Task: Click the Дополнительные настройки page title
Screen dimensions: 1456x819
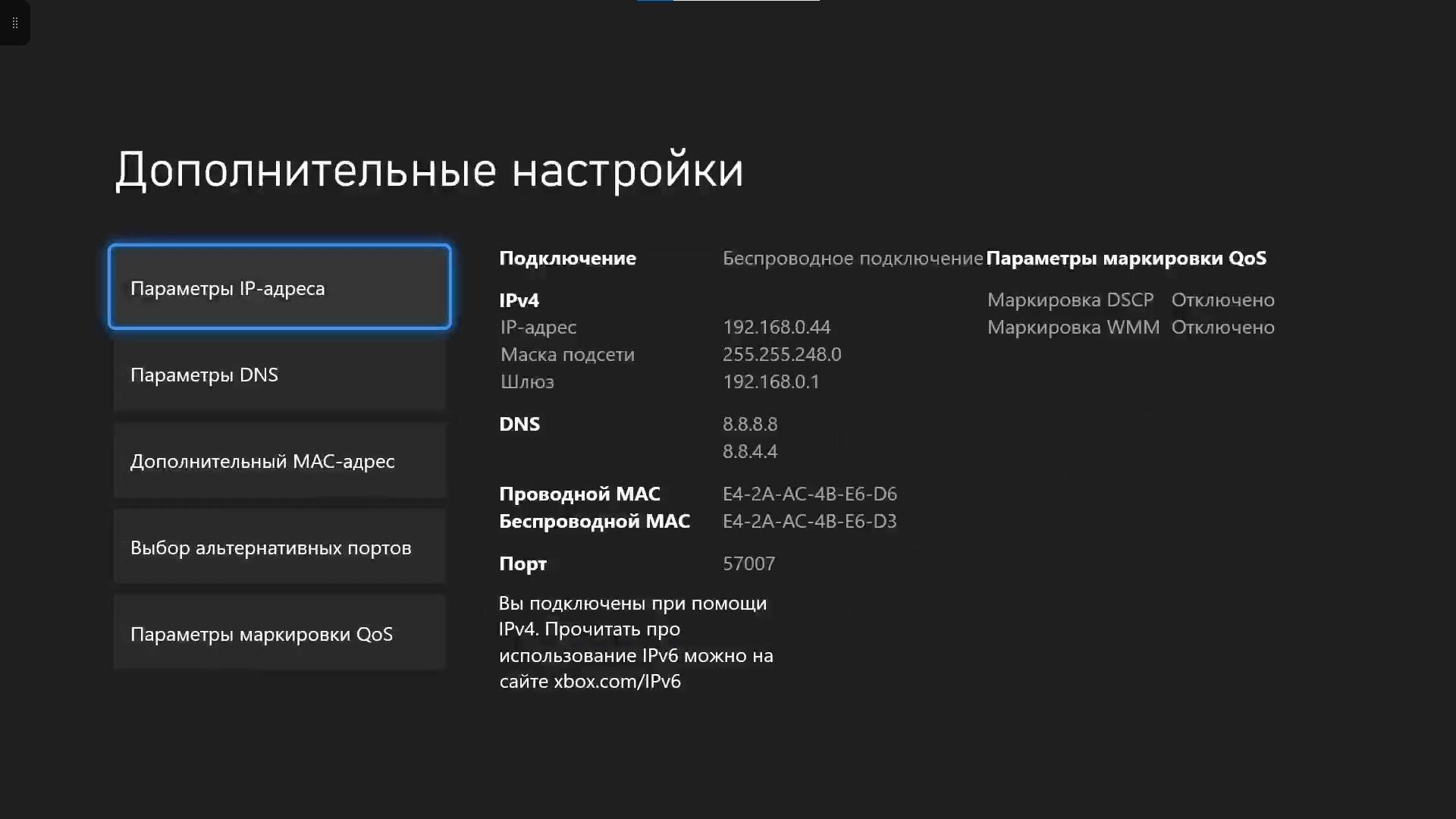Action: click(429, 170)
